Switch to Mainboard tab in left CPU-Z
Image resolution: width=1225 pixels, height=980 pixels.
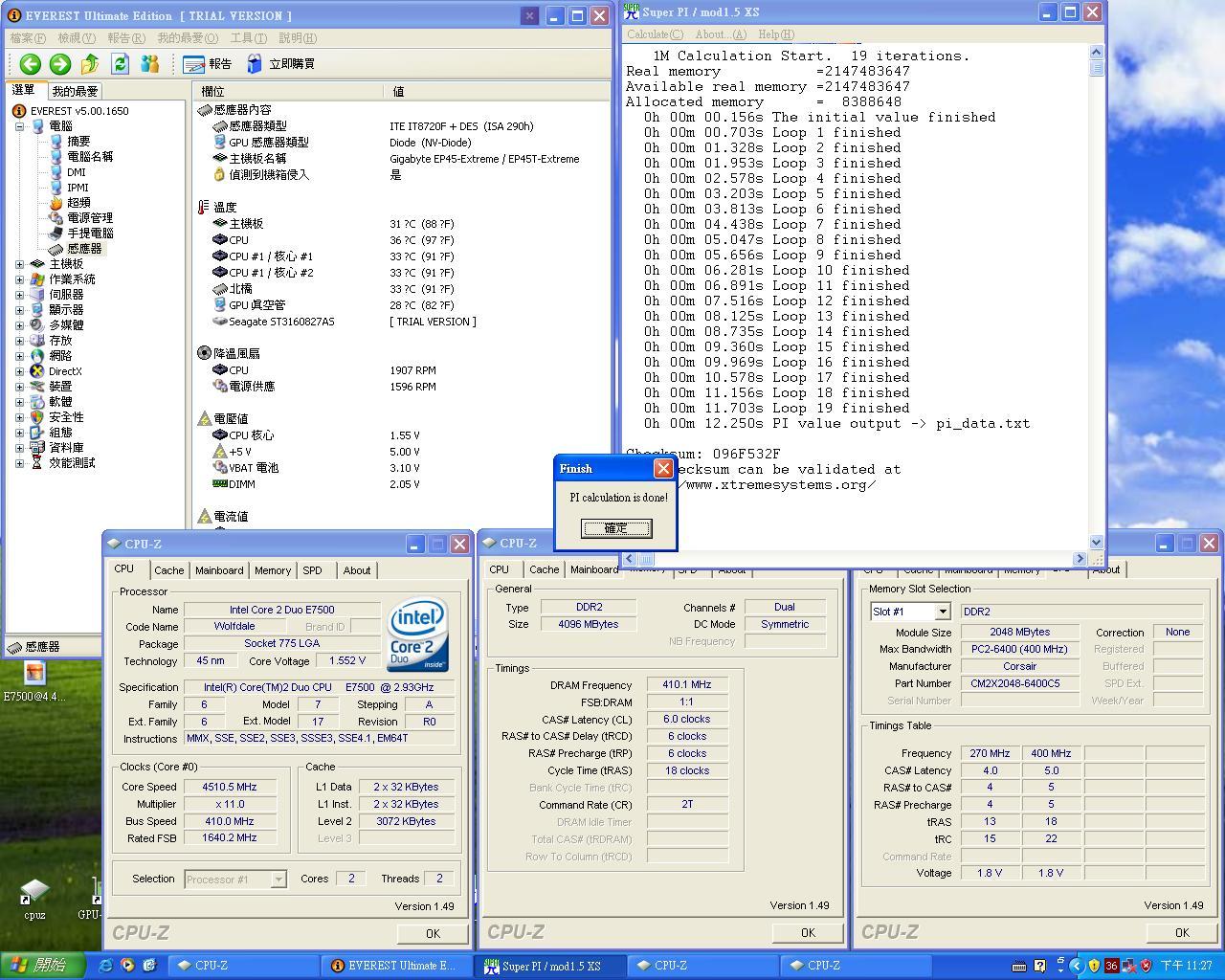tap(219, 570)
